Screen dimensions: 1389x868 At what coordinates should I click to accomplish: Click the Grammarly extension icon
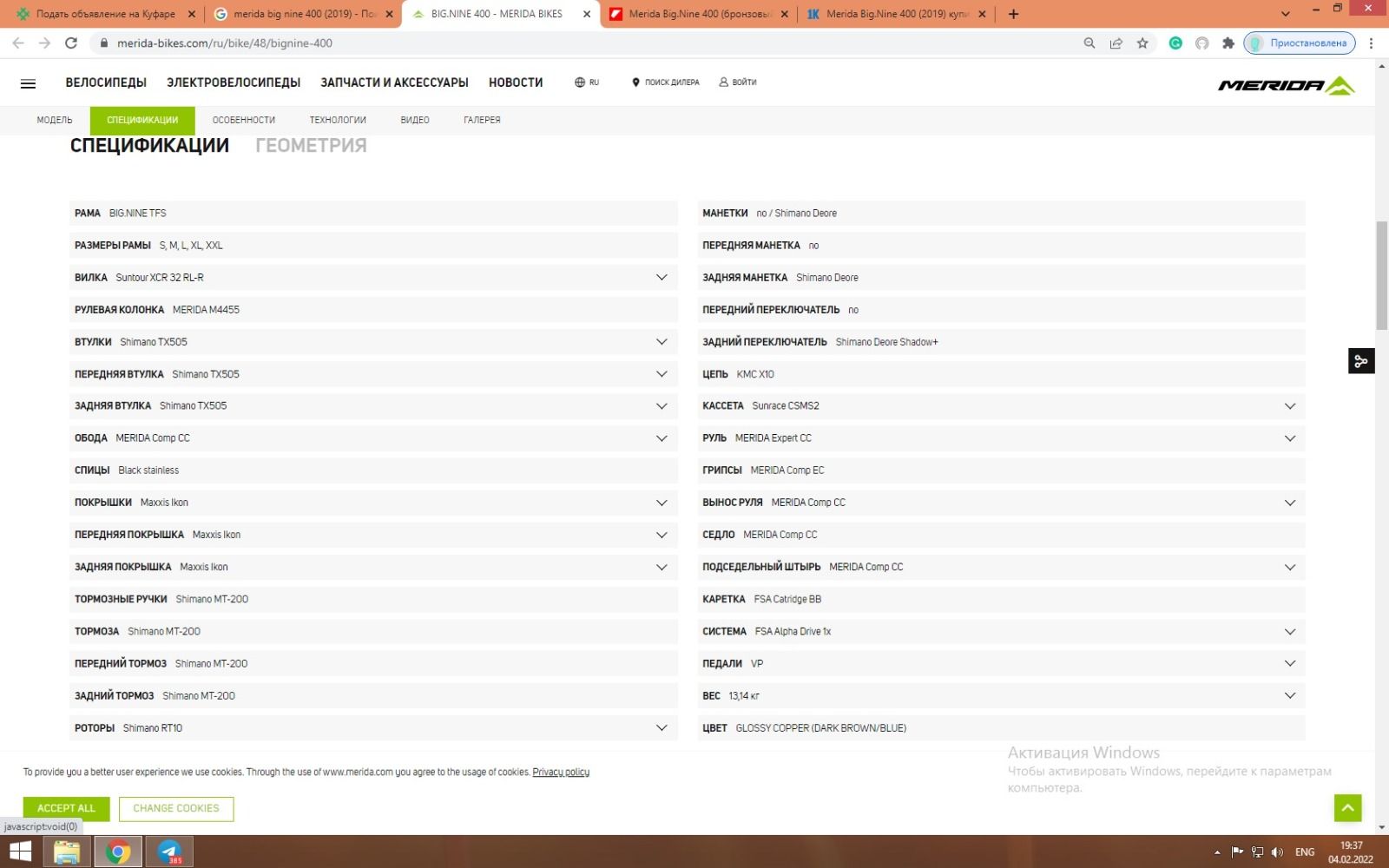(x=1175, y=43)
